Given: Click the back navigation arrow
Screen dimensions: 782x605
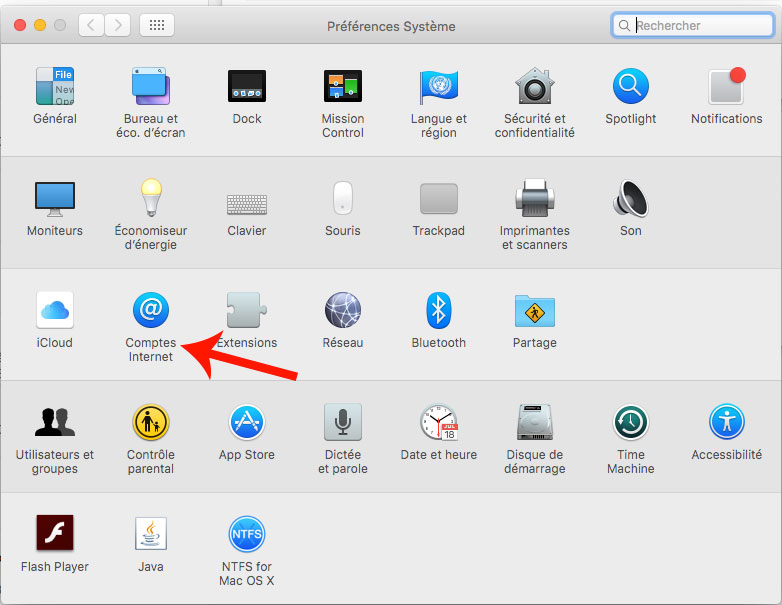Looking at the screenshot, I should [91, 25].
